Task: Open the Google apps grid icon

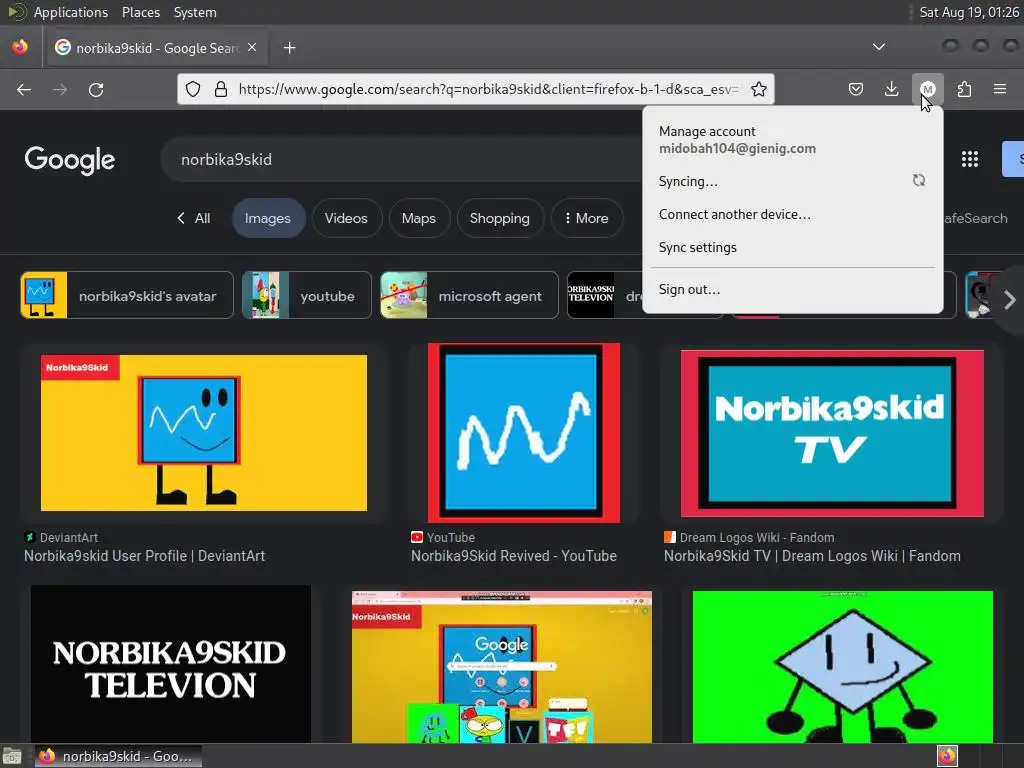Action: coord(970,159)
